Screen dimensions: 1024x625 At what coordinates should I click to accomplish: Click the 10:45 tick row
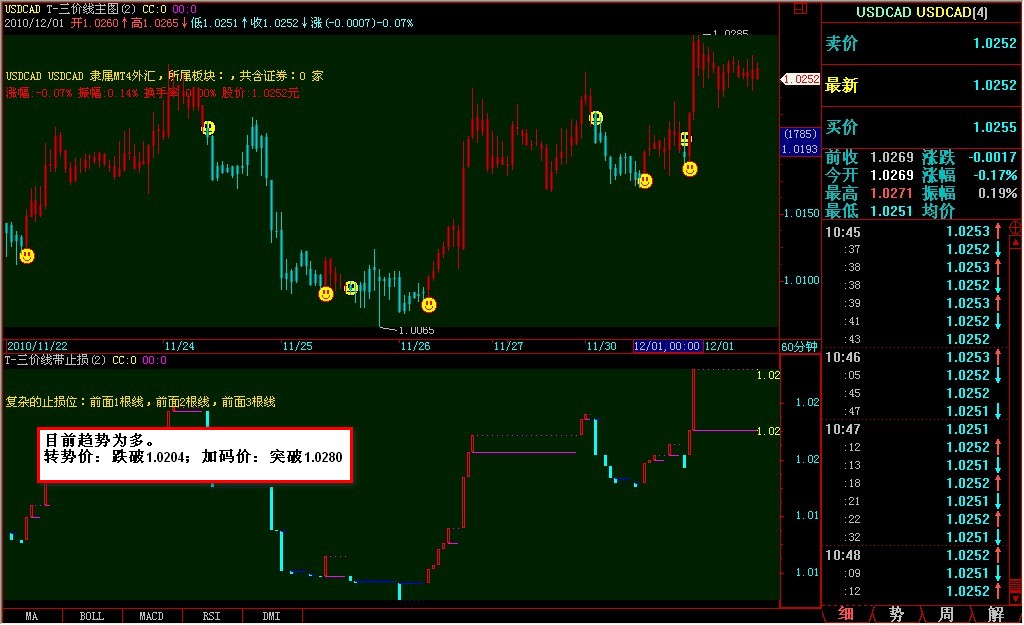916,231
